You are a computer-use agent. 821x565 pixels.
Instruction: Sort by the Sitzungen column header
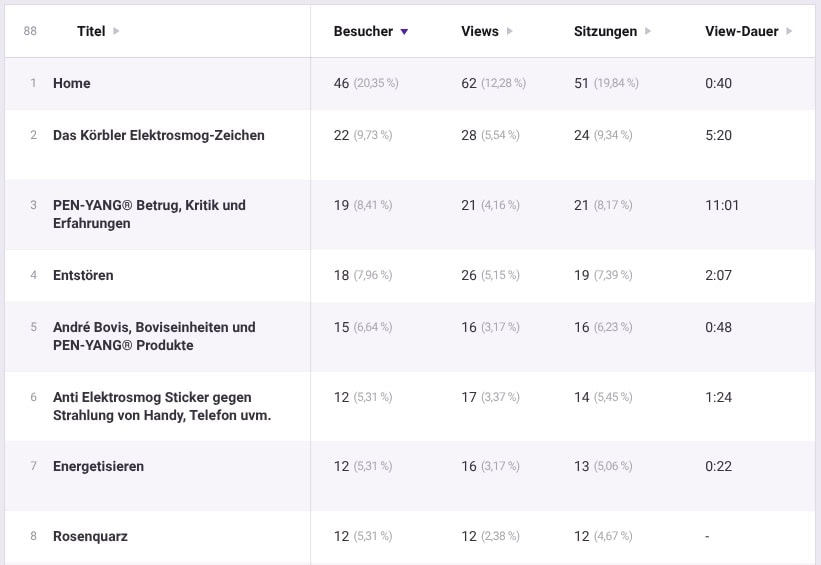pos(605,32)
